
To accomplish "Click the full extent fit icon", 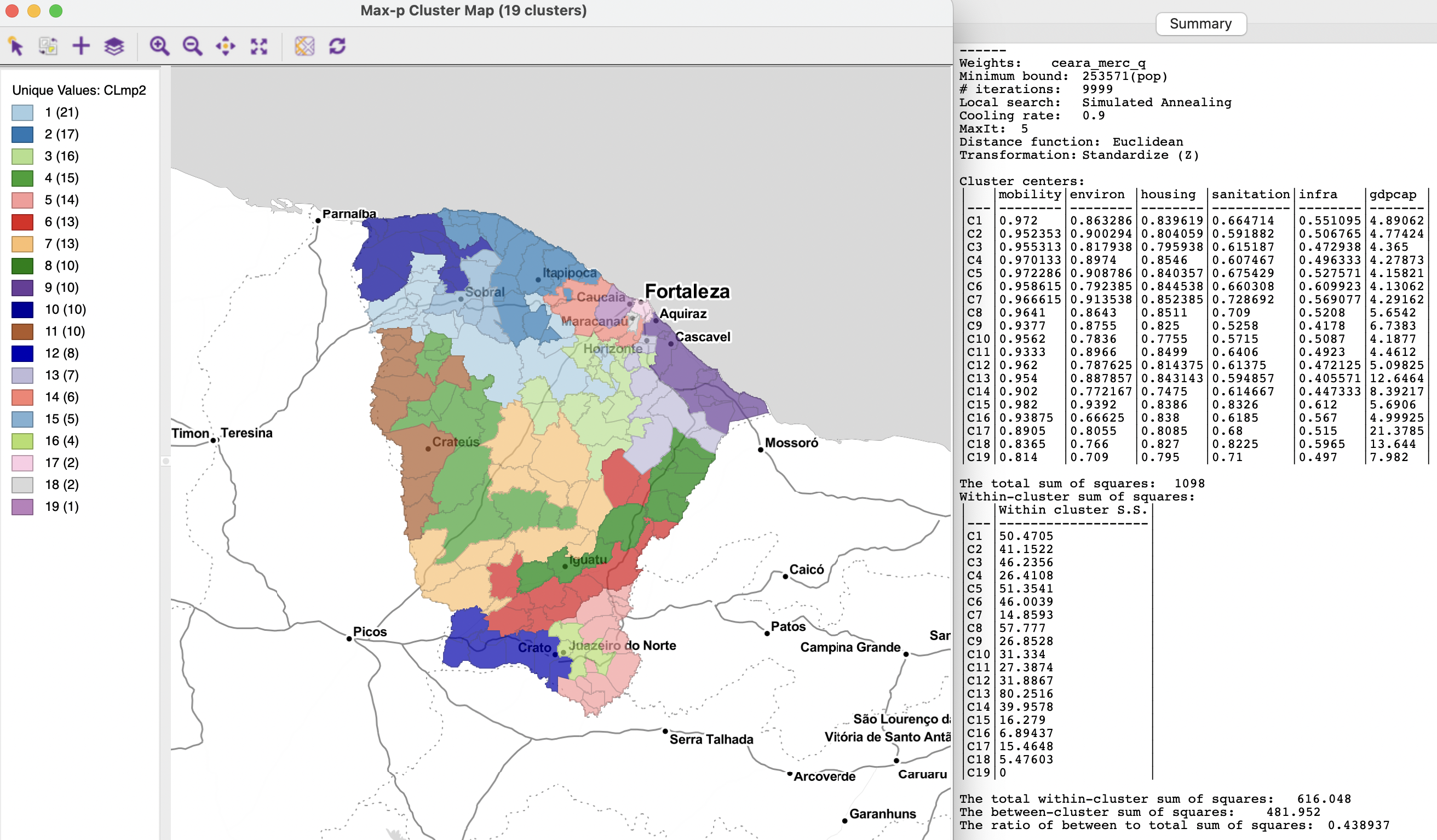I will (259, 46).
